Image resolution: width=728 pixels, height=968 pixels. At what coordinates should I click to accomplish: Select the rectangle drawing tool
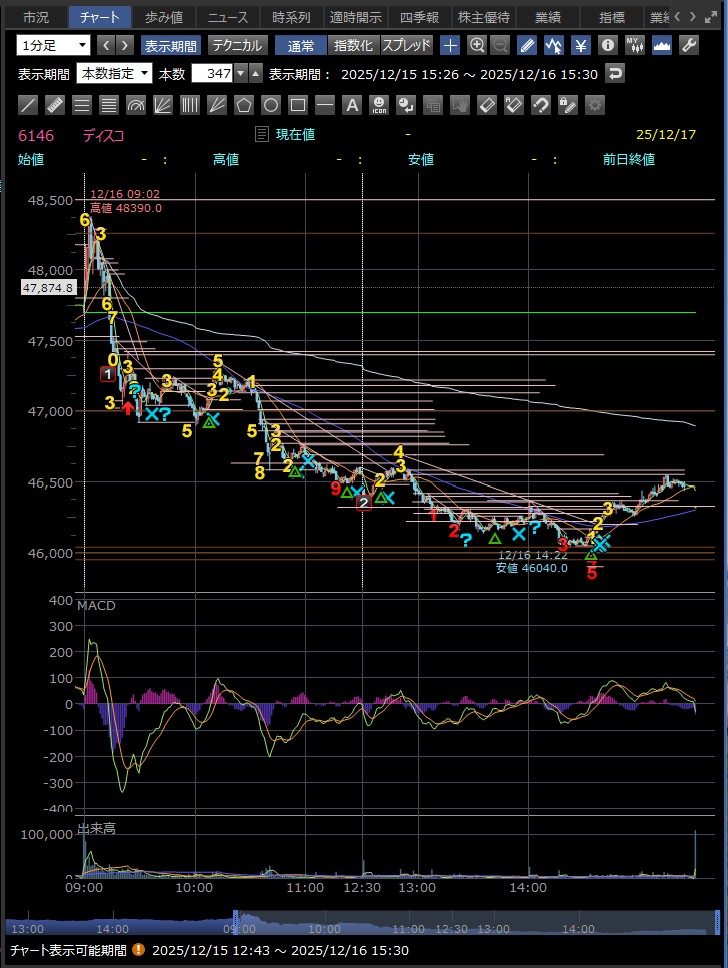298,104
